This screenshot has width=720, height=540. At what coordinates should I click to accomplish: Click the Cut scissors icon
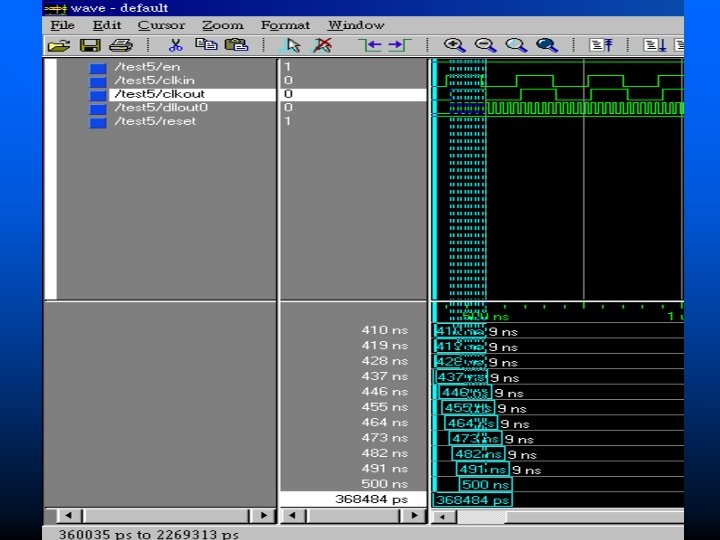coord(175,45)
